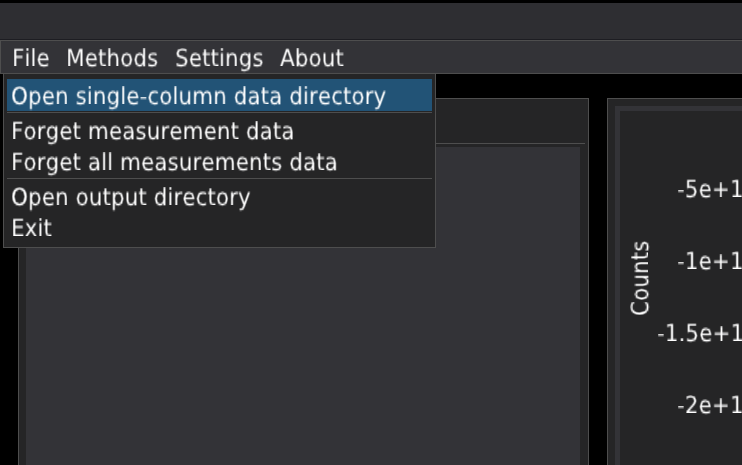Click the -5e+1 axis tick label

[709, 190]
